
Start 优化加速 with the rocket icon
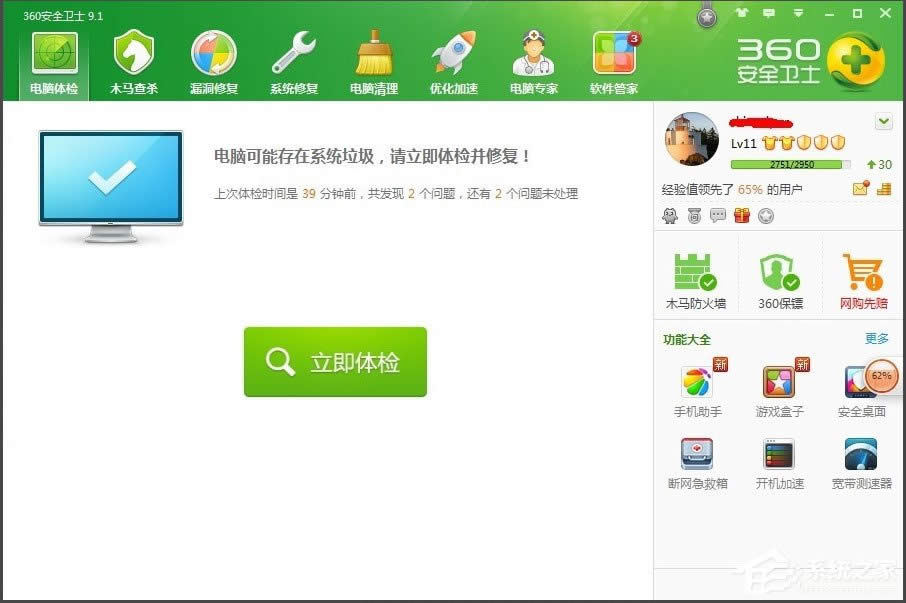(x=452, y=58)
